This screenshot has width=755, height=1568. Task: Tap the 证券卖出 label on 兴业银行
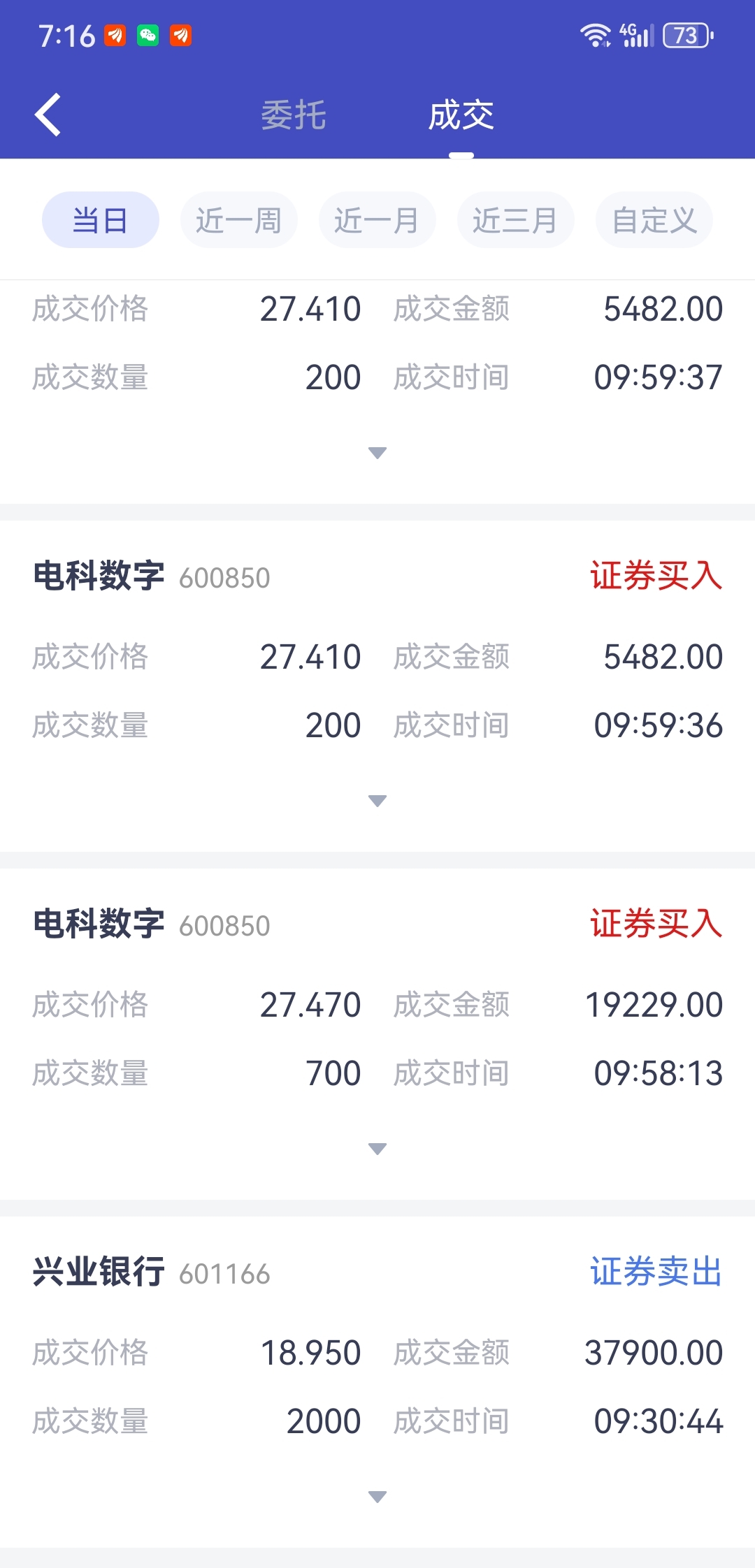point(656,1272)
